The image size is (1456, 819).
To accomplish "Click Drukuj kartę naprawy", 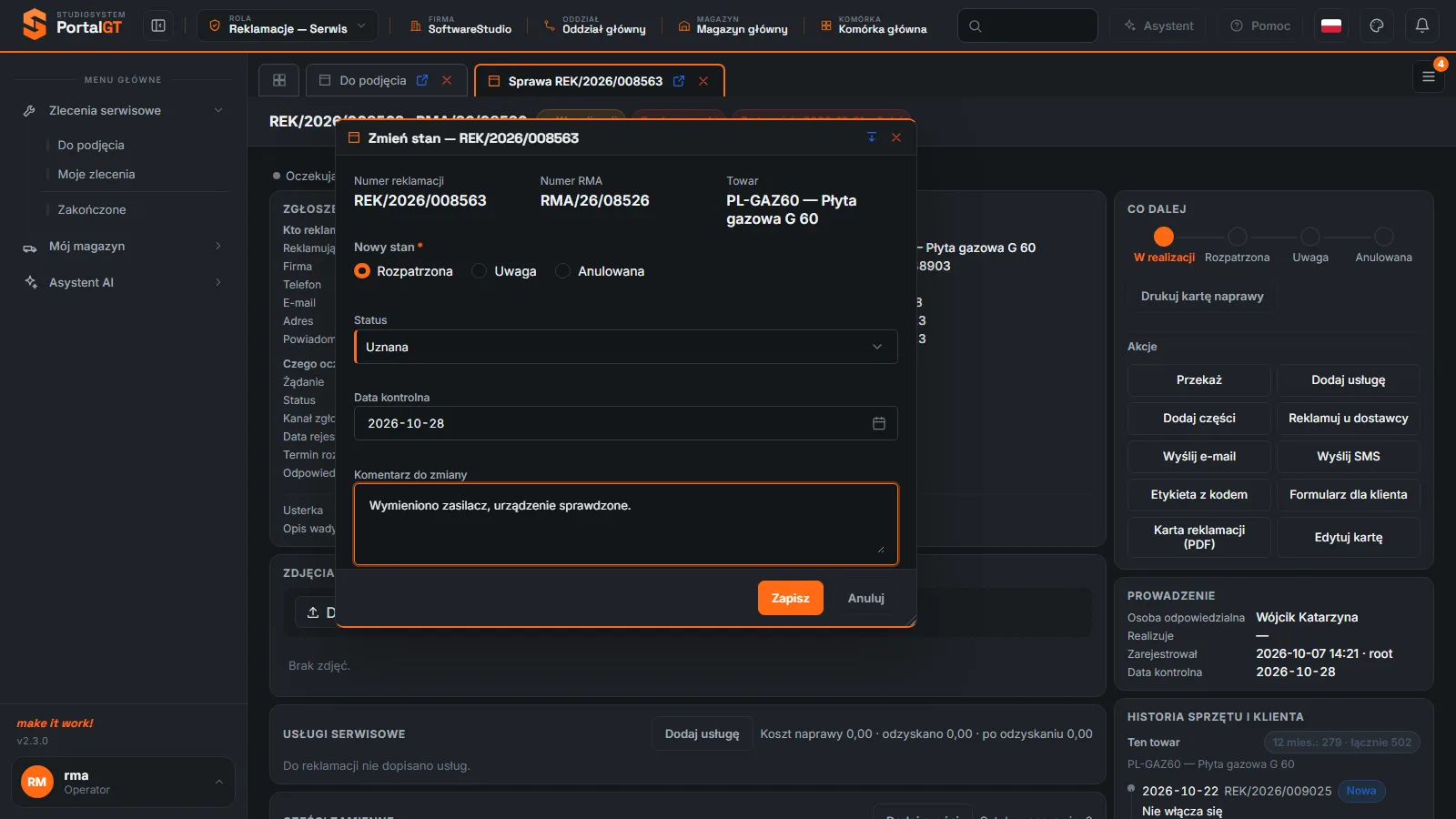I will pyautogui.click(x=1202, y=296).
